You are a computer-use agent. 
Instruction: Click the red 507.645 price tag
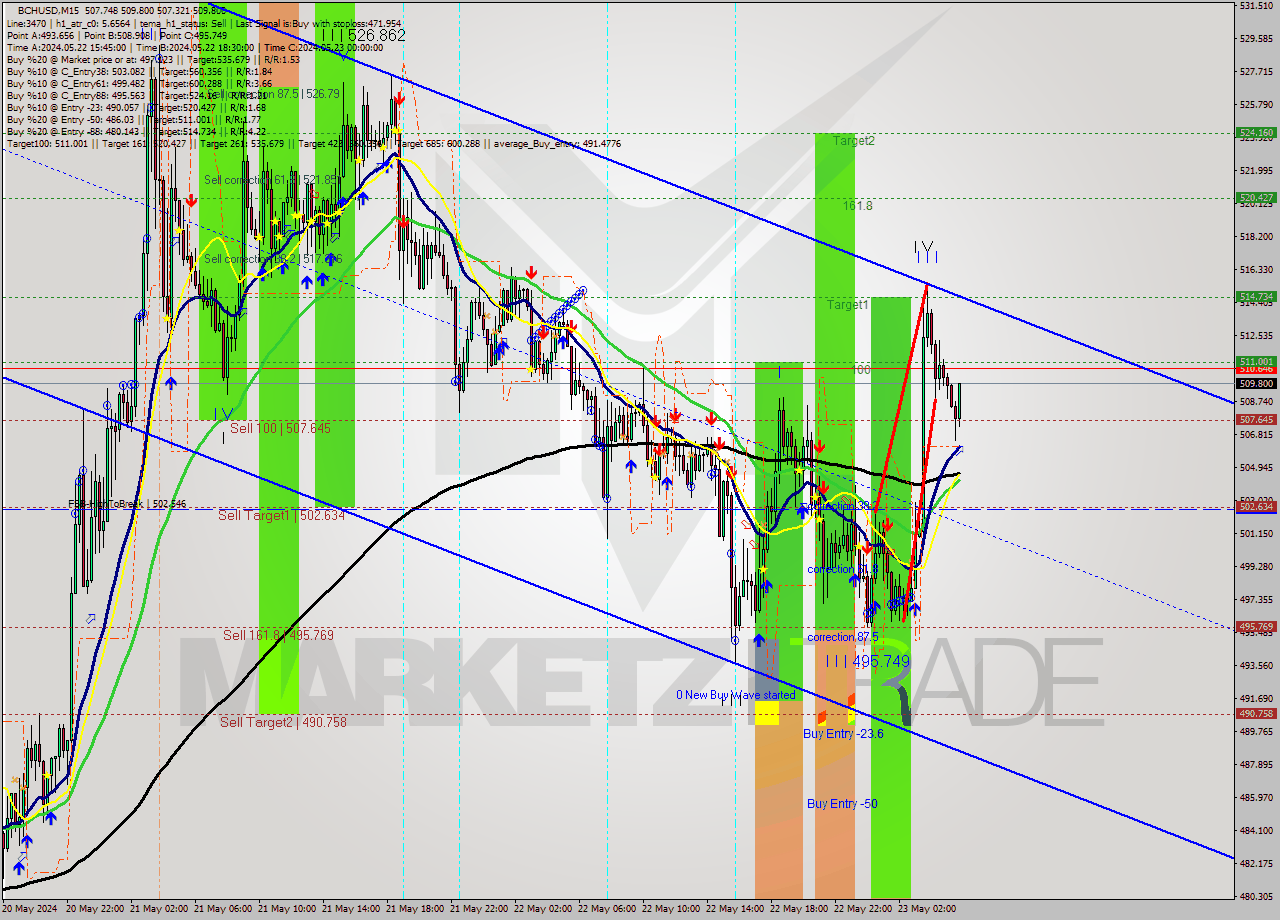pyautogui.click(x=1256, y=420)
